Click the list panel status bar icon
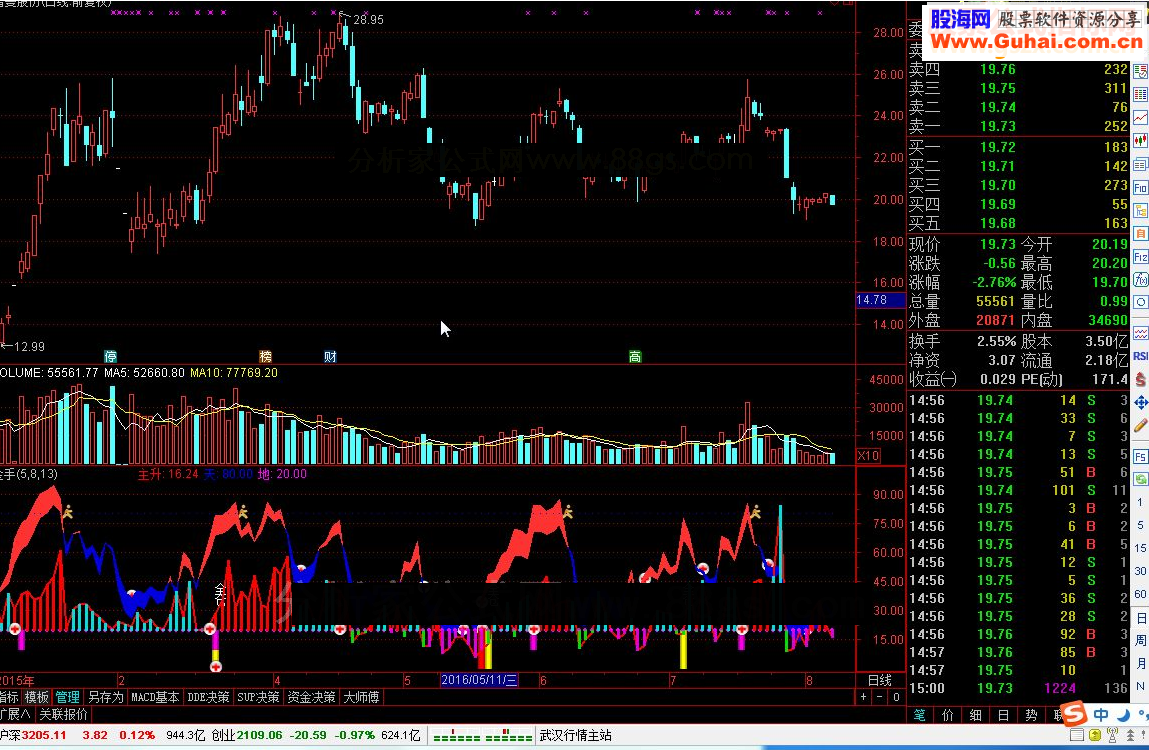Image resolution: width=1149 pixels, height=750 pixels. (1076, 735)
